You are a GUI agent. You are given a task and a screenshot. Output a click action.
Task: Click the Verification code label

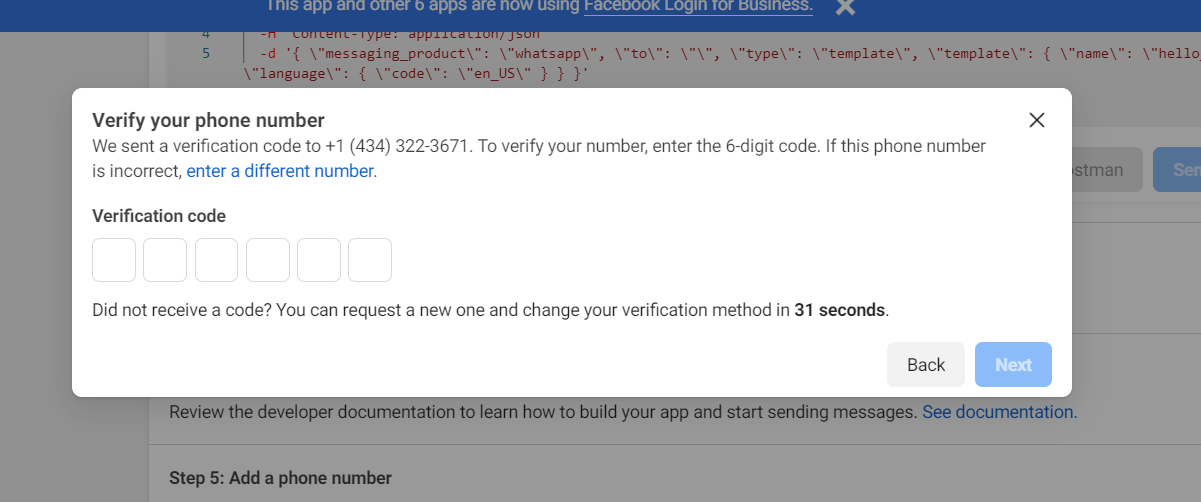pyautogui.click(x=159, y=216)
